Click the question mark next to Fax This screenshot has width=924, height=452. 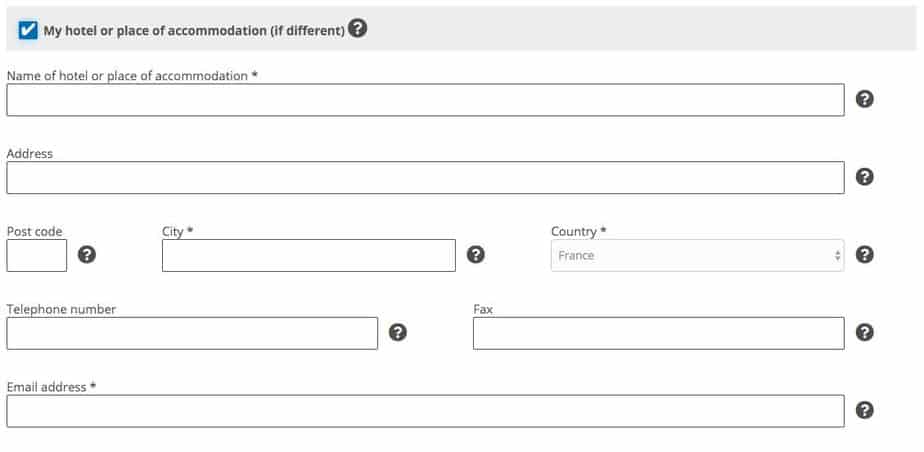pos(865,333)
